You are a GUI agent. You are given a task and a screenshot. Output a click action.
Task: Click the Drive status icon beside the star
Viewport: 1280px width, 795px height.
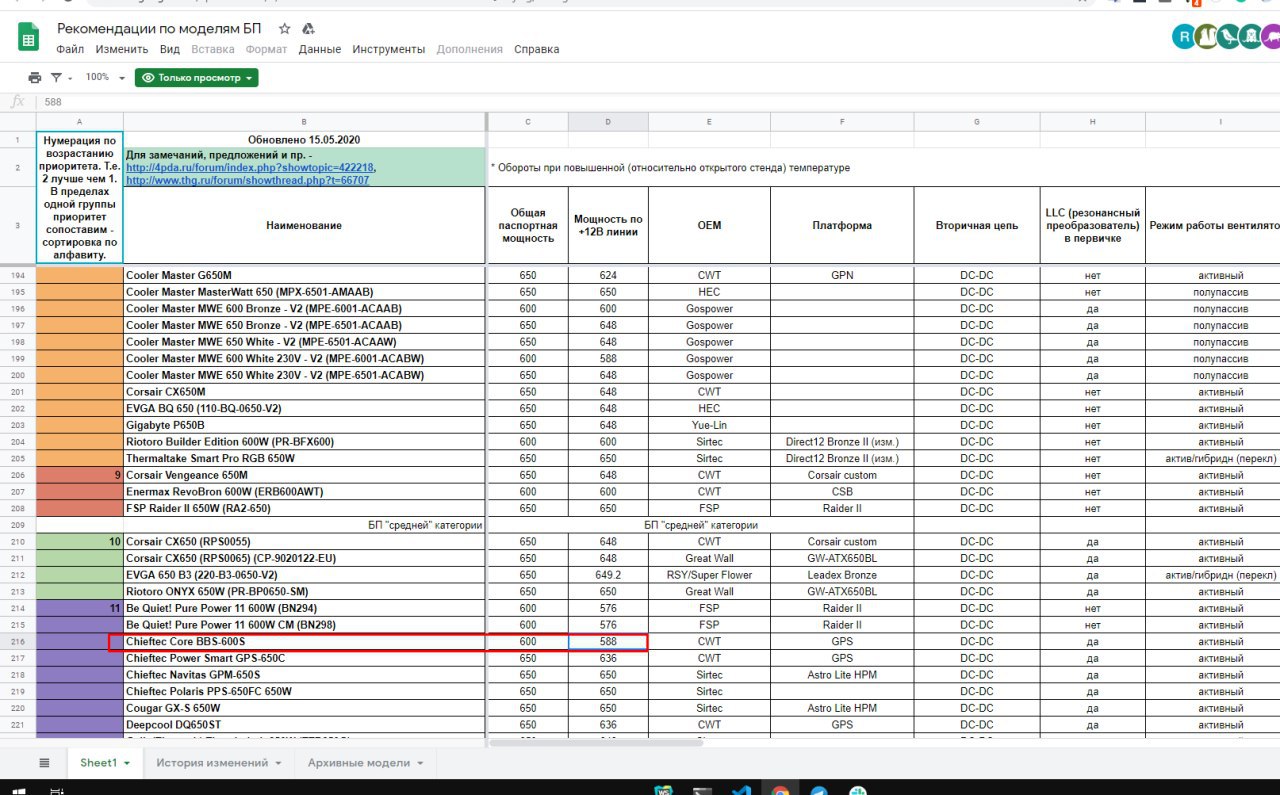click(309, 29)
